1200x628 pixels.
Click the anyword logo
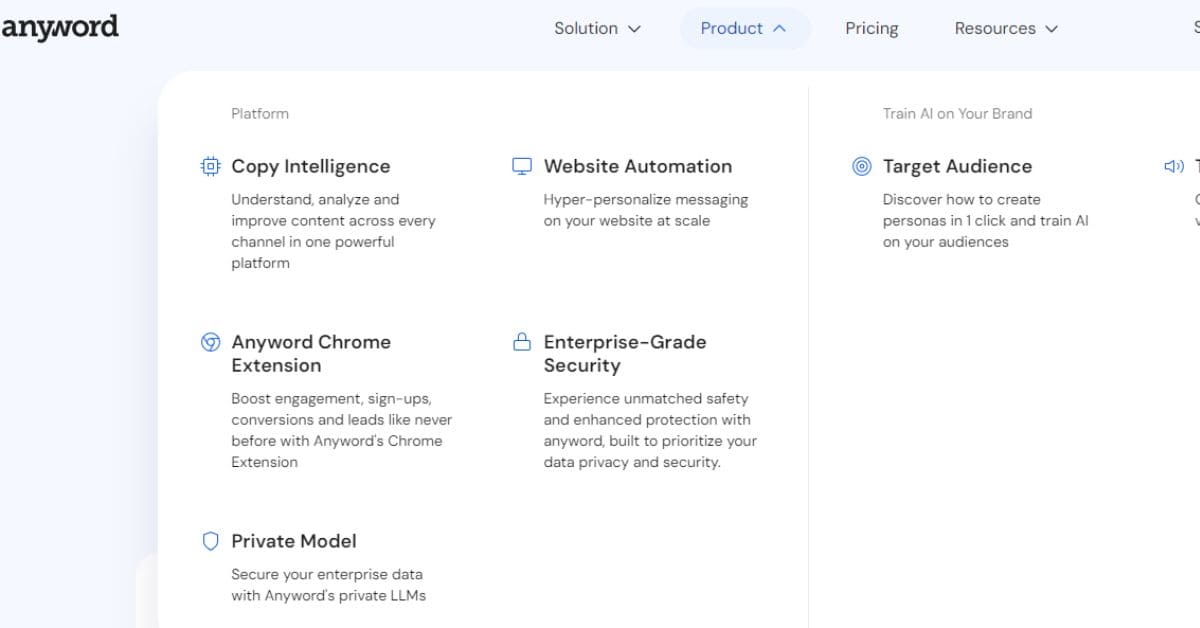(59, 27)
